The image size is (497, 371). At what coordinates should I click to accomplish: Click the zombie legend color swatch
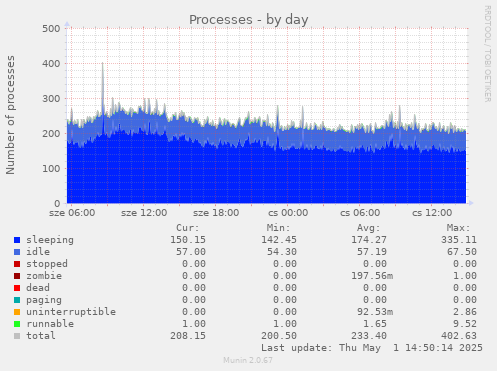(17, 276)
